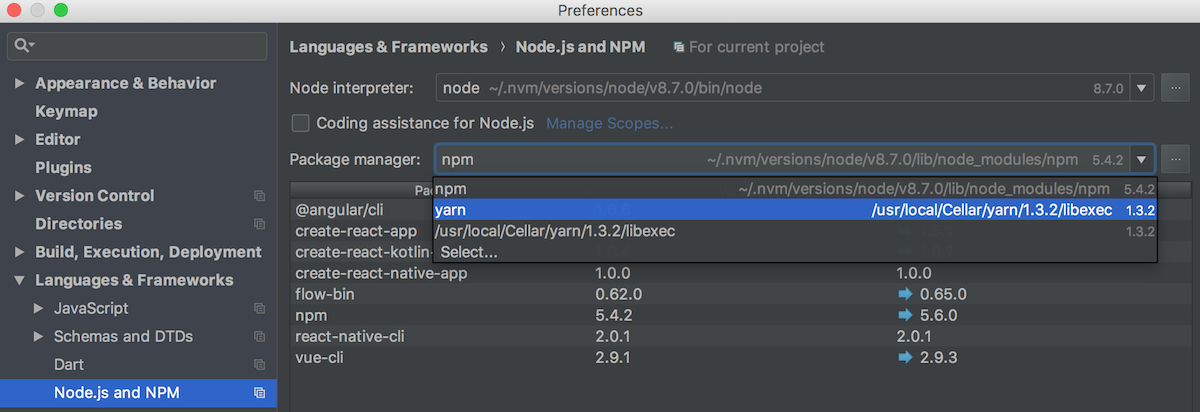Click the project icon beside Languages & Frameworks
The image size is (1200, 412).
(x=259, y=280)
